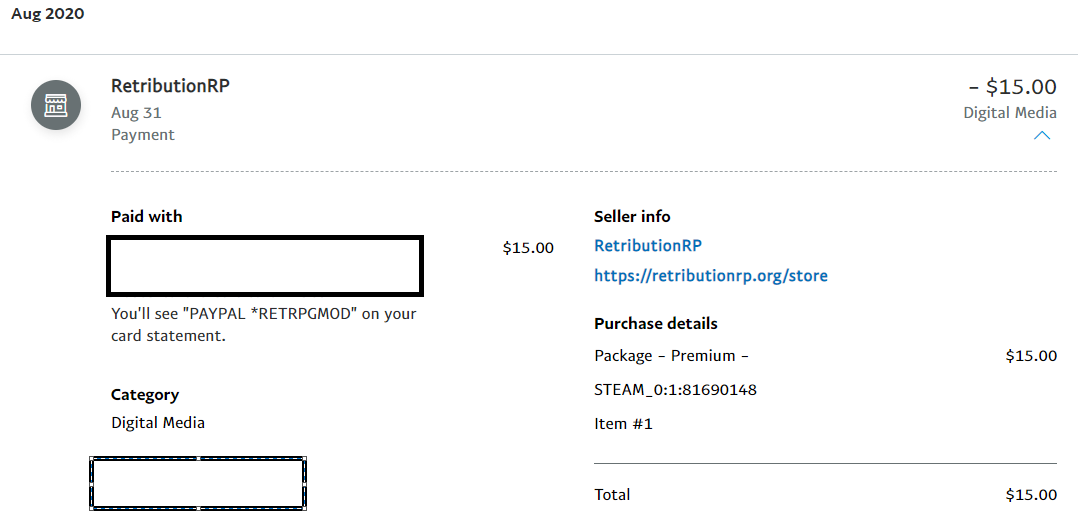The width and height of the screenshot is (1078, 528).
Task: Click the STEAM_0:1:81690148 identifier text
Action: pyautogui.click(x=675, y=390)
